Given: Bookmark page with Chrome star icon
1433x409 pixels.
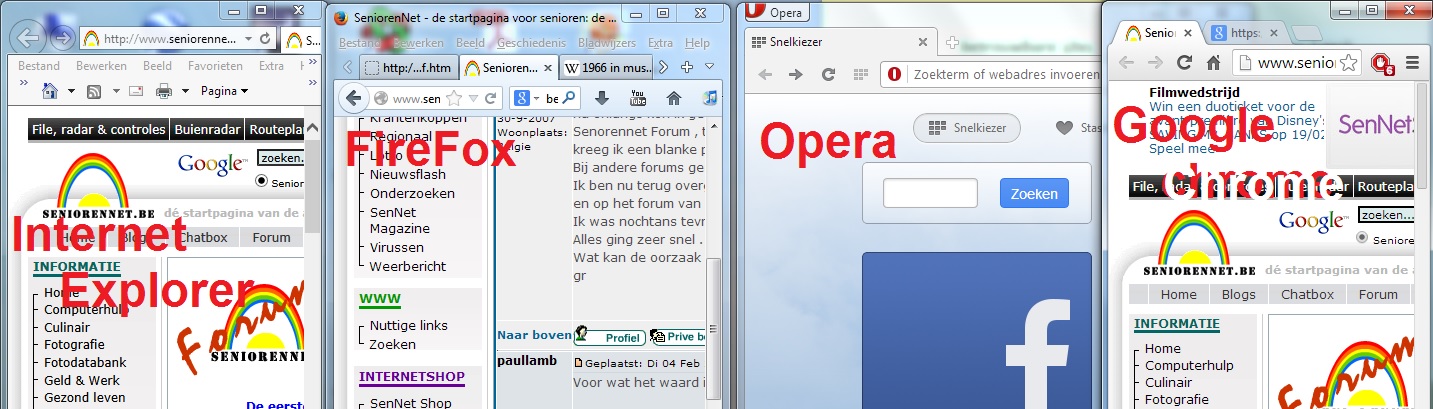Looking at the screenshot, I should tap(1349, 62).
